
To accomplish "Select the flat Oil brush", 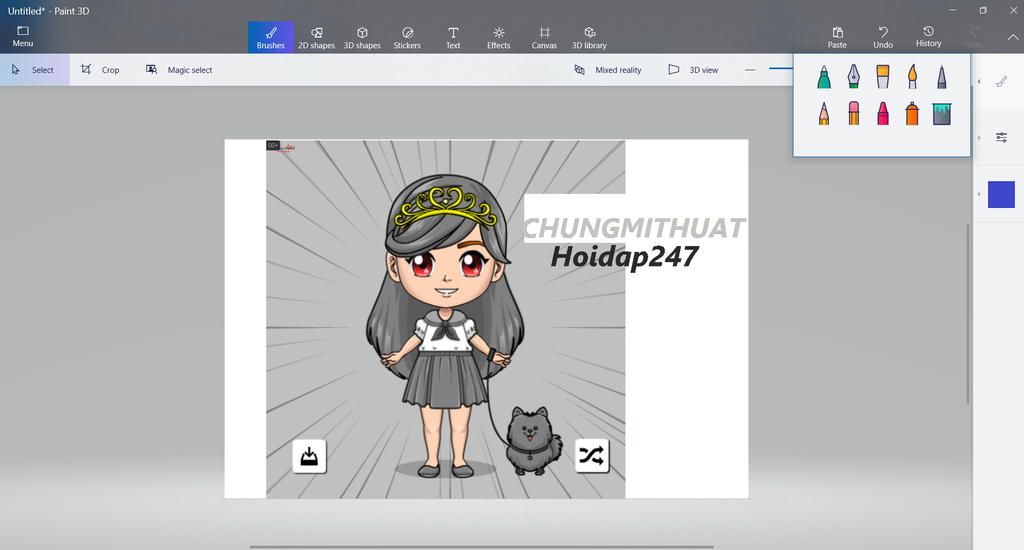I will click(x=883, y=77).
